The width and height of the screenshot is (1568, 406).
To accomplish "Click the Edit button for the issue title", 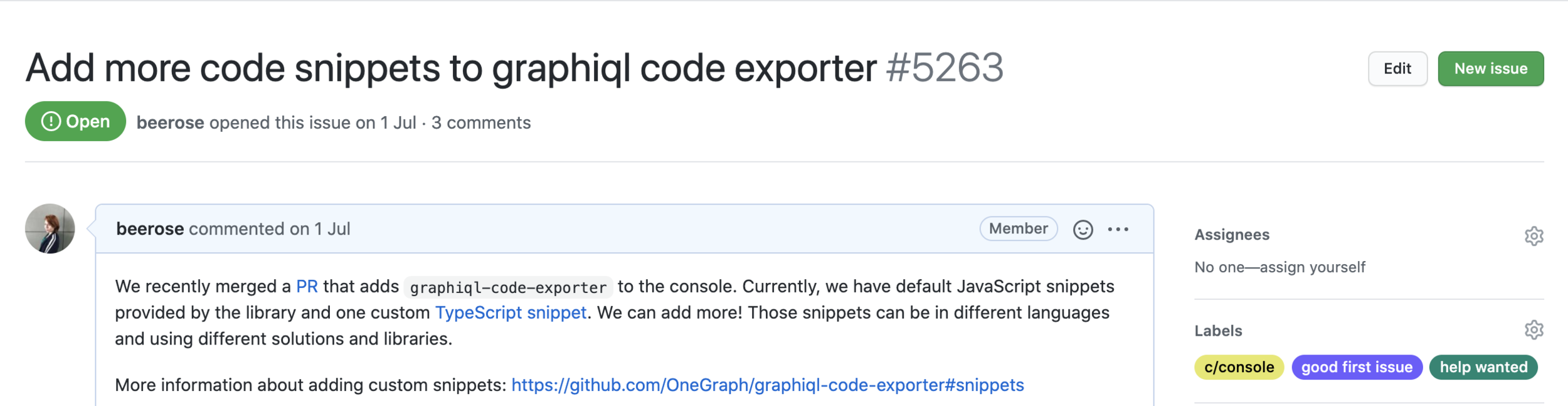I will (1397, 68).
